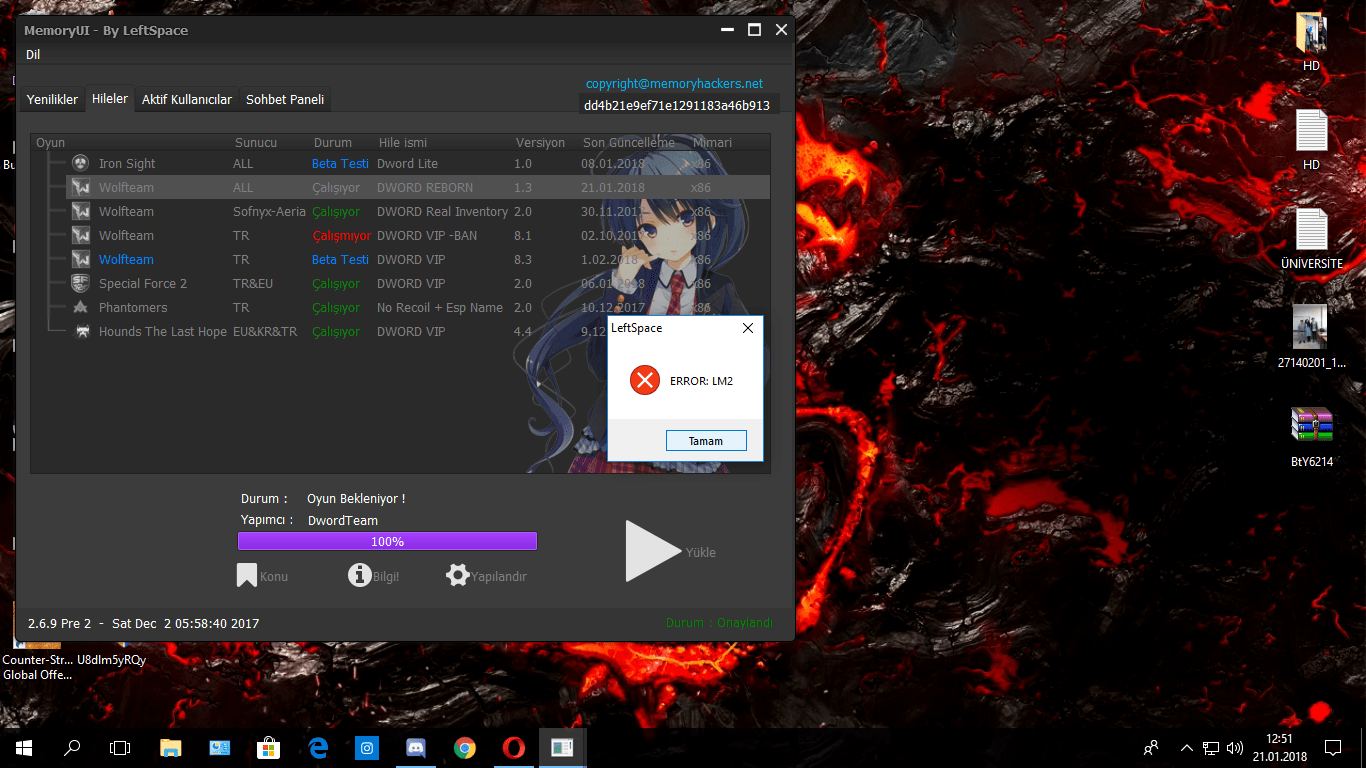Switch to the Hileler tab
Image resolution: width=1366 pixels, height=768 pixels.
110,99
